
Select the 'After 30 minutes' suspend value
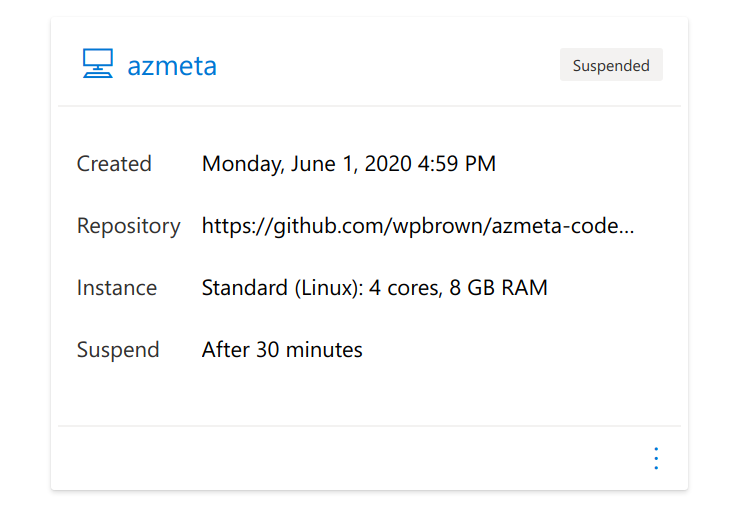282,350
